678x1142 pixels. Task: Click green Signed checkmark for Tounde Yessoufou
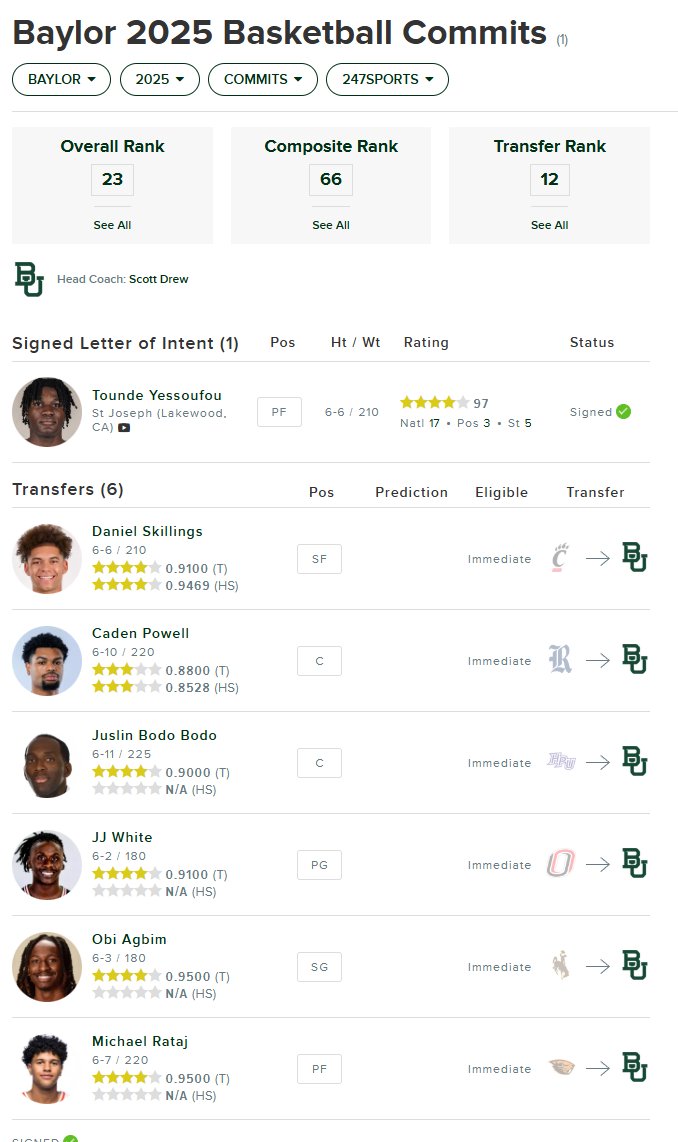tap(623, 411)
